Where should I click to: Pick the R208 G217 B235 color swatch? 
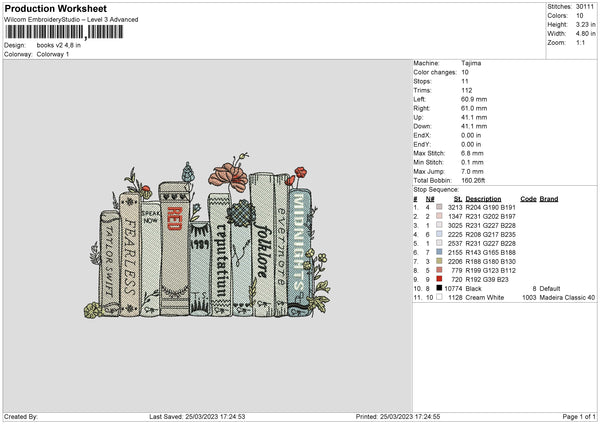pos(439,234)
